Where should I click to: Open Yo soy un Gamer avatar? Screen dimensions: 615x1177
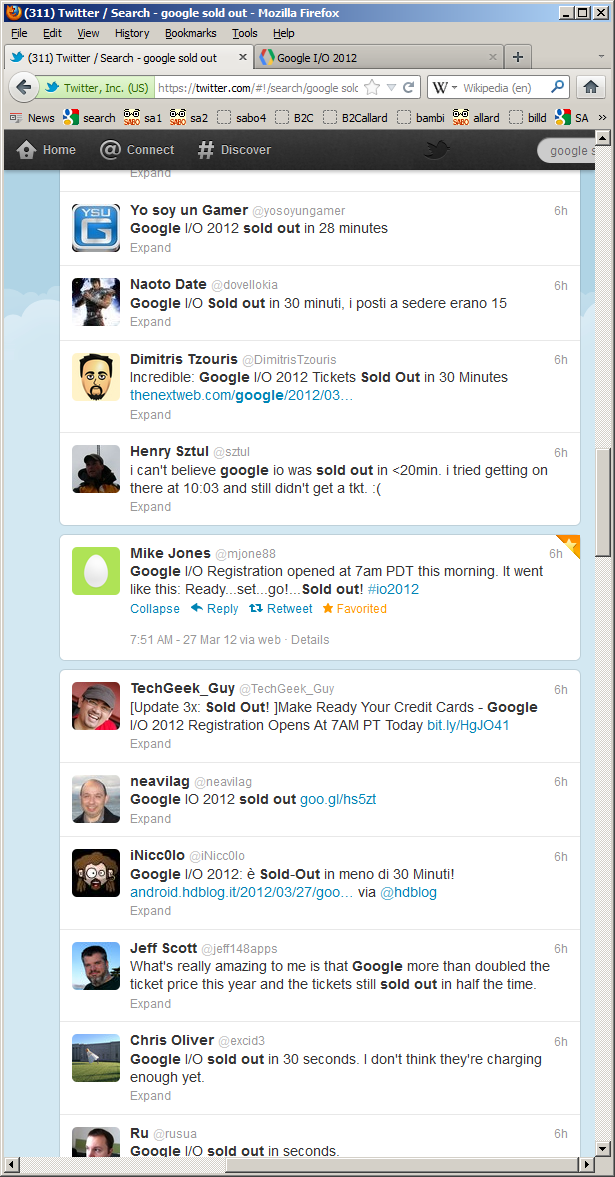[x=95, y=227]
